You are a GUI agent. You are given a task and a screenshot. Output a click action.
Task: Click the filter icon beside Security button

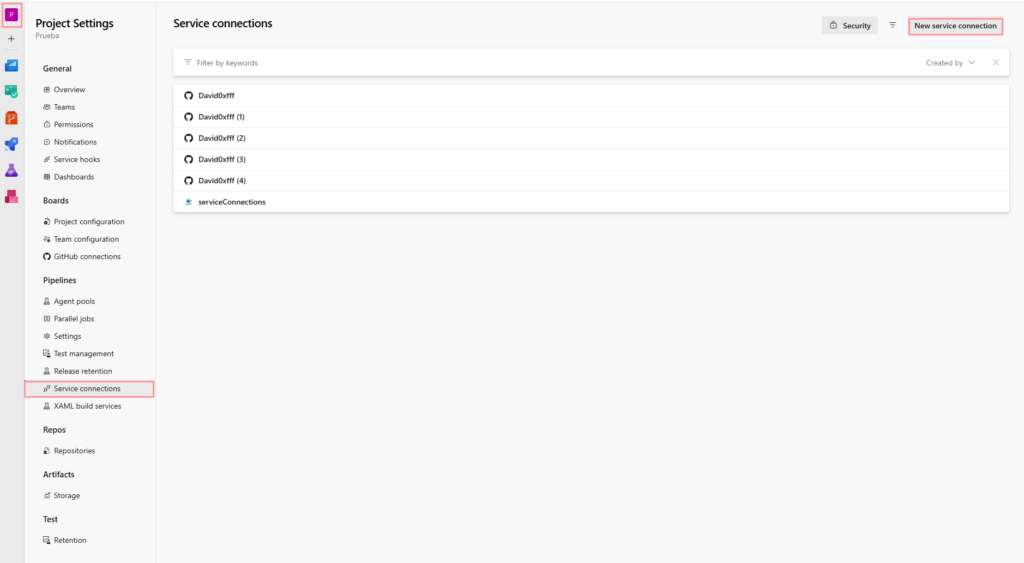tap(892, 25)
